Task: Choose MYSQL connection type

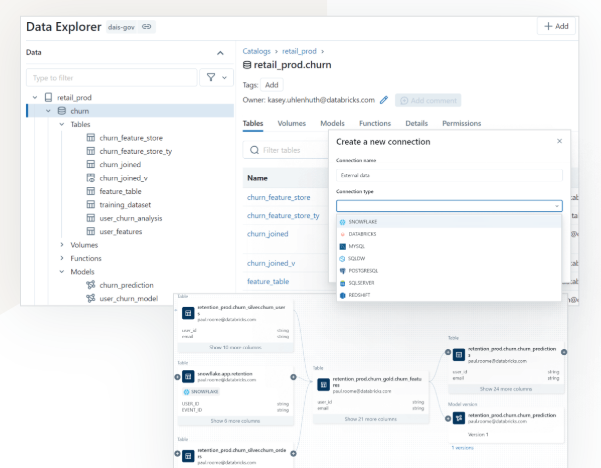Action: pos(449,246)
